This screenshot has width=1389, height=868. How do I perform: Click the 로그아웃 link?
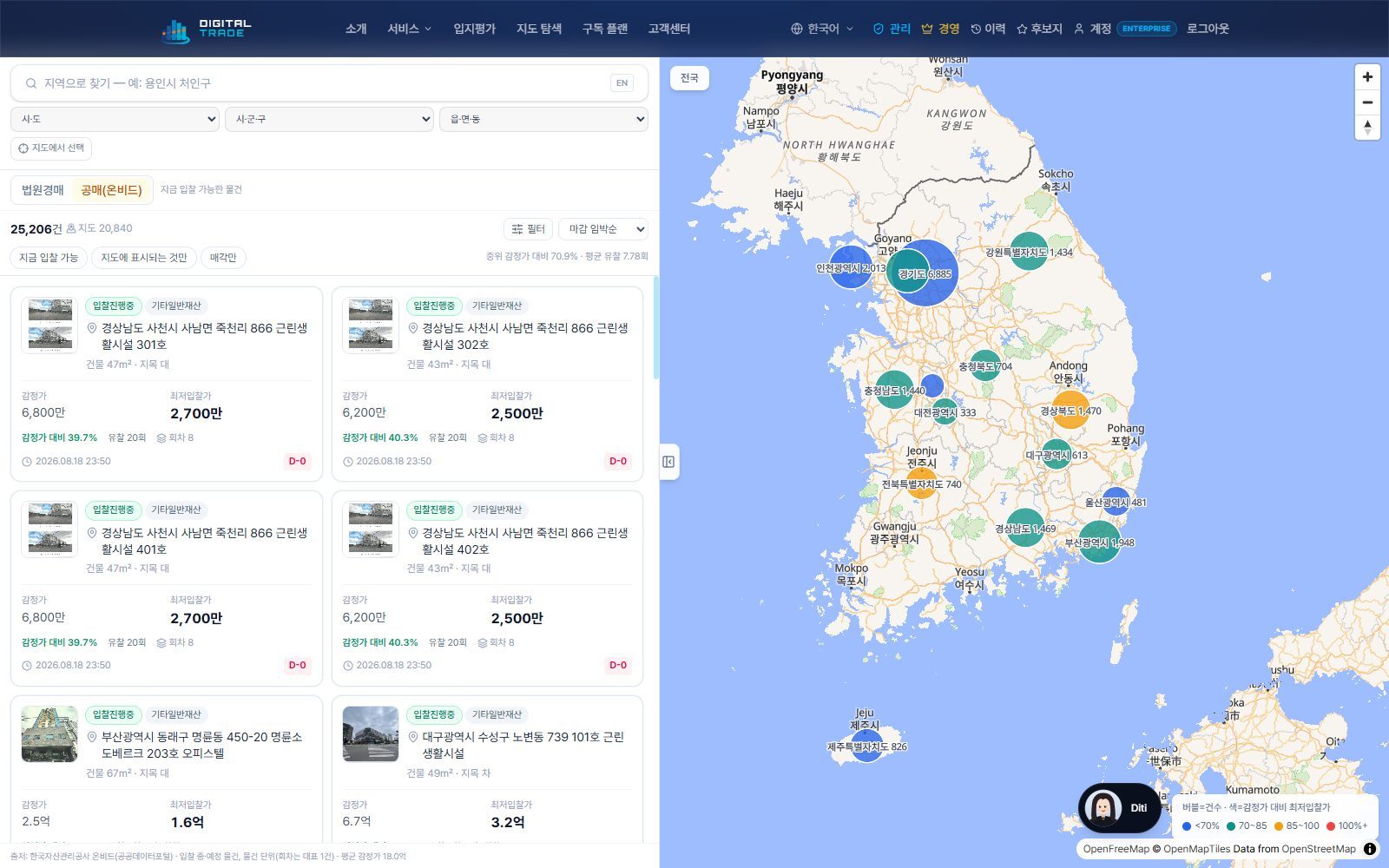pos(1208,29)
